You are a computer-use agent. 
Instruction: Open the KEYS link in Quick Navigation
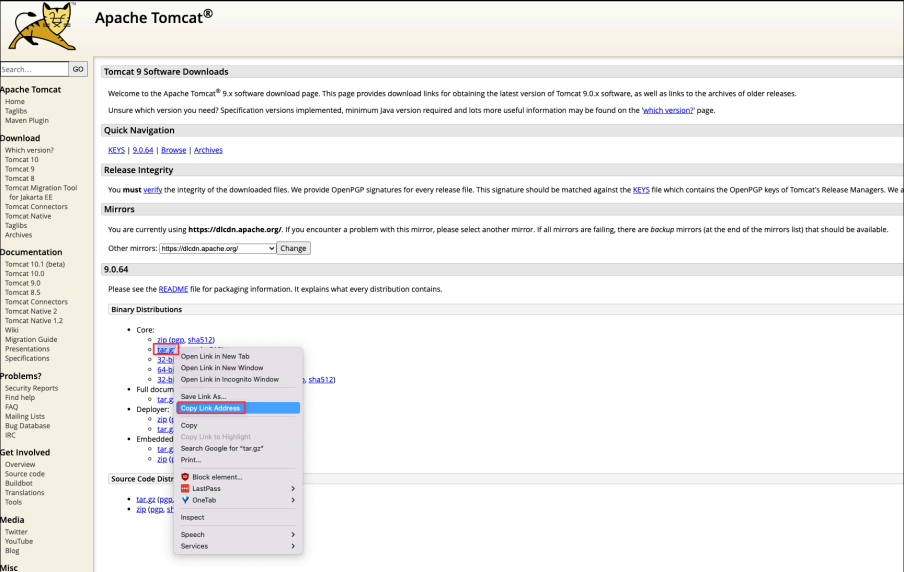pyautogui.click(x=116, y=150)
